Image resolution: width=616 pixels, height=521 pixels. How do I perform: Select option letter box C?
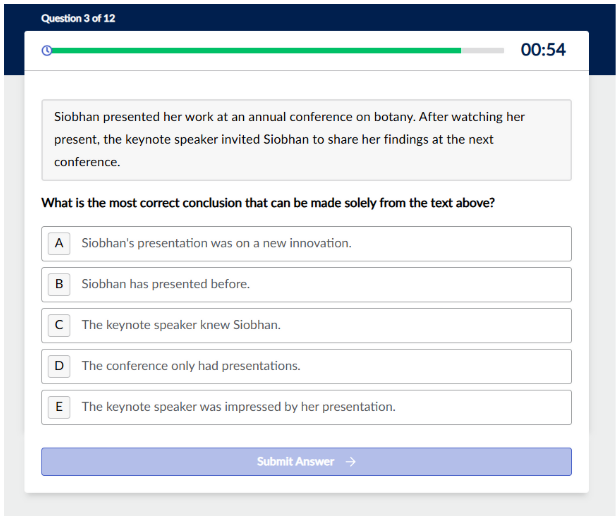[59, 325]
